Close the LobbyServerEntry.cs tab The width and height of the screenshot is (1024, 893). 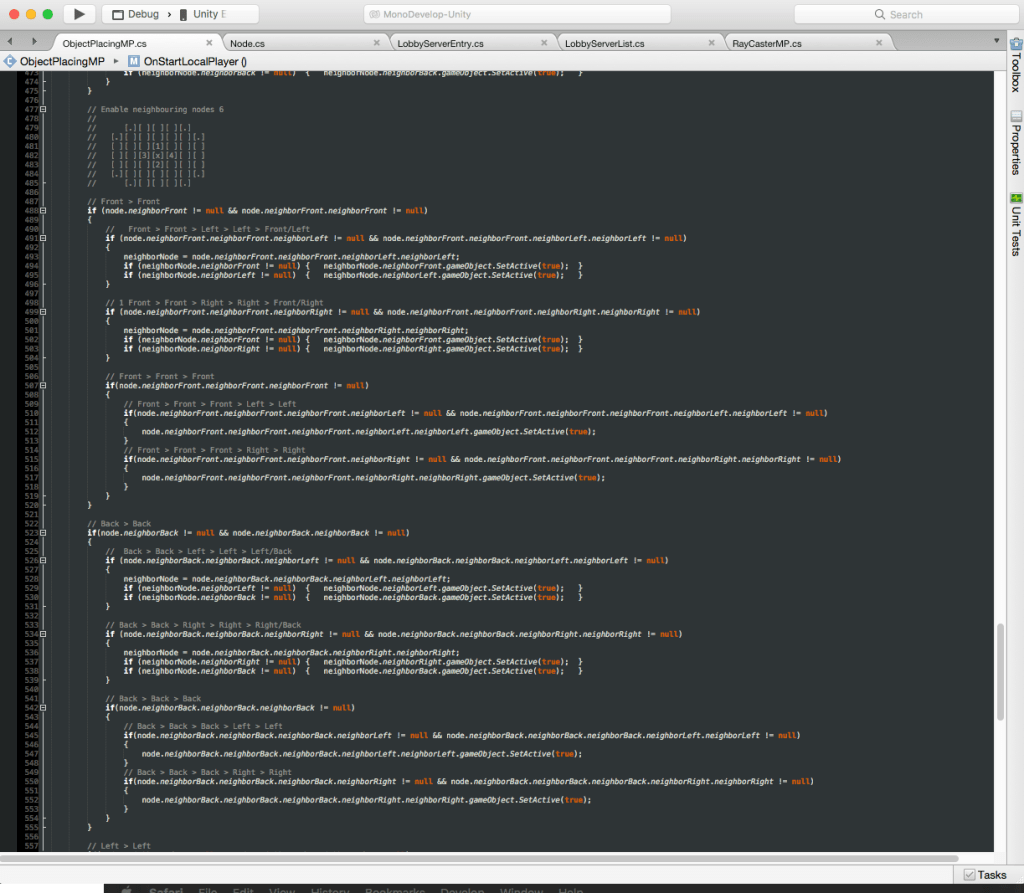click(x=543, y=44)
